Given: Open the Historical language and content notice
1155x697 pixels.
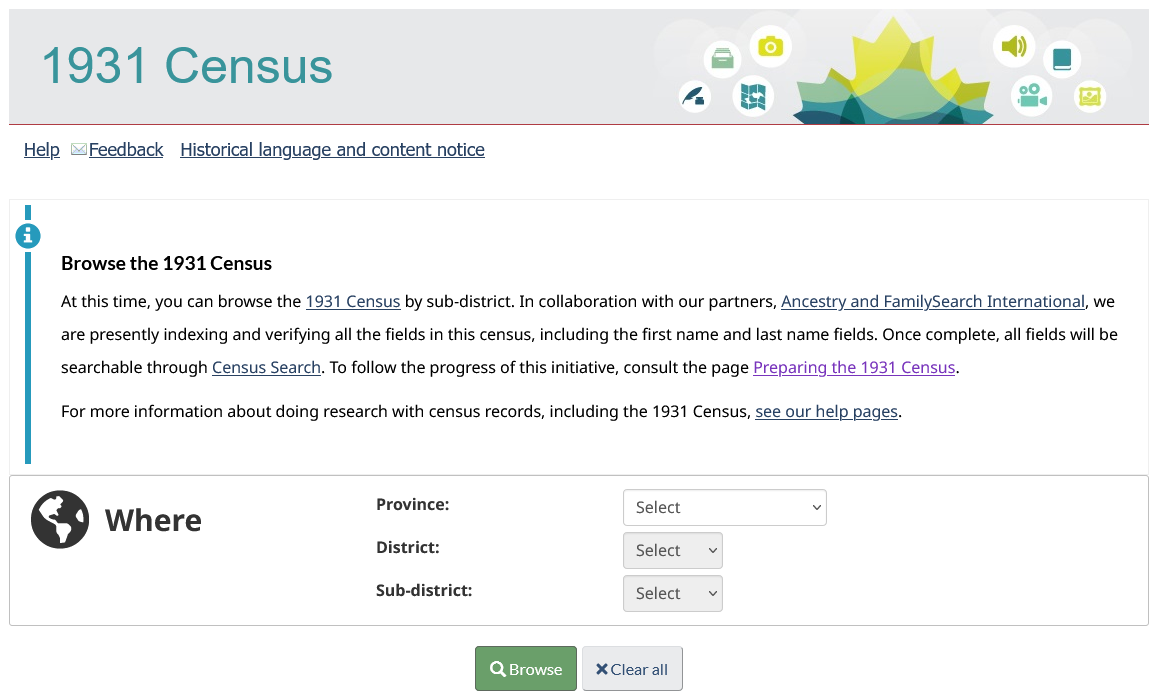Looking at the screenshot, I should 332,149.
